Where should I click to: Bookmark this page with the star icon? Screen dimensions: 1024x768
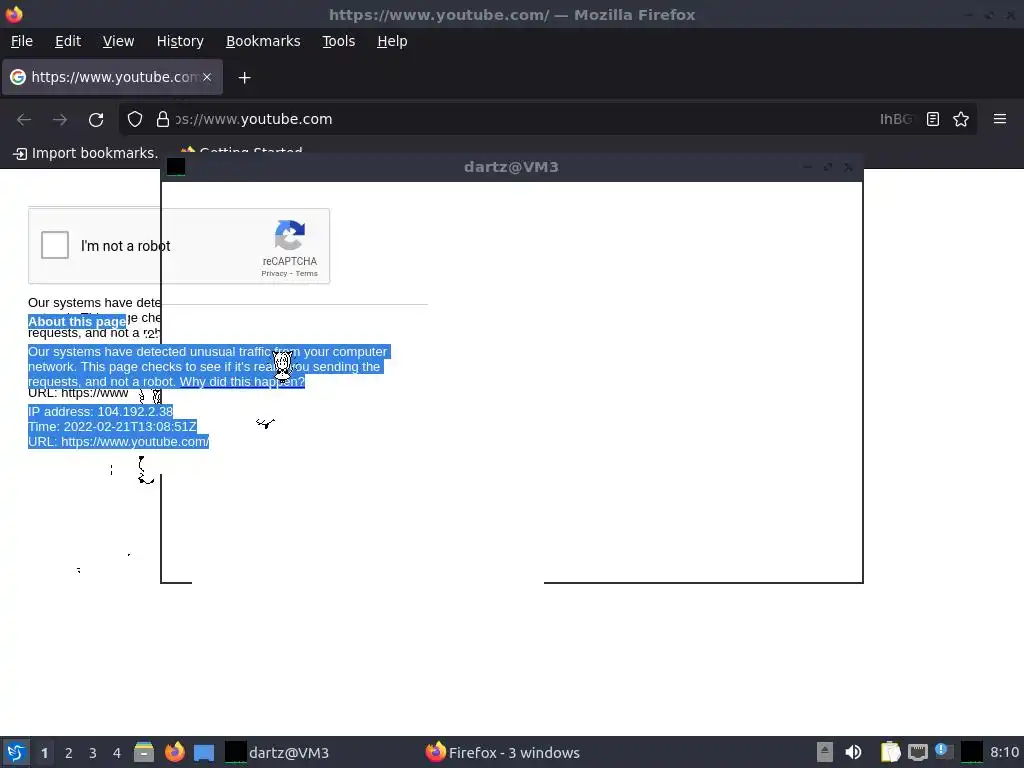961,119
